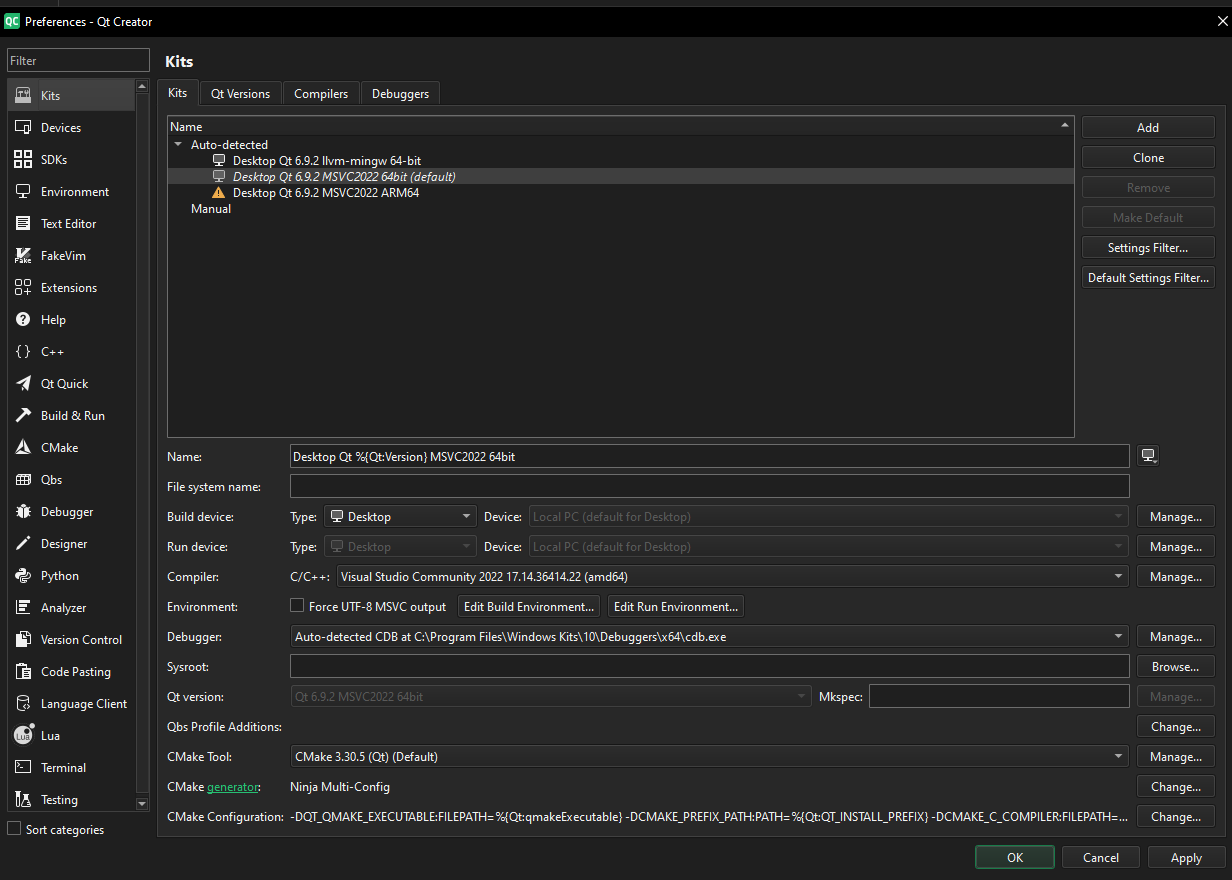Open Debugger selection dropdown
This screenshot has width=1232, height=880.
pyautogui.click(x=710, y=637)
